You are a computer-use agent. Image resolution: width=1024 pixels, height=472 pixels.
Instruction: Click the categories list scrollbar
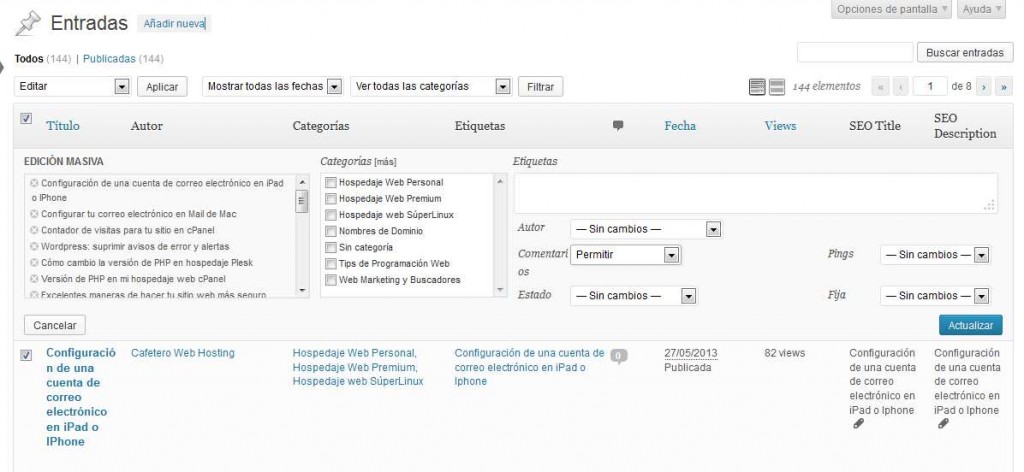tap(500, 236)
